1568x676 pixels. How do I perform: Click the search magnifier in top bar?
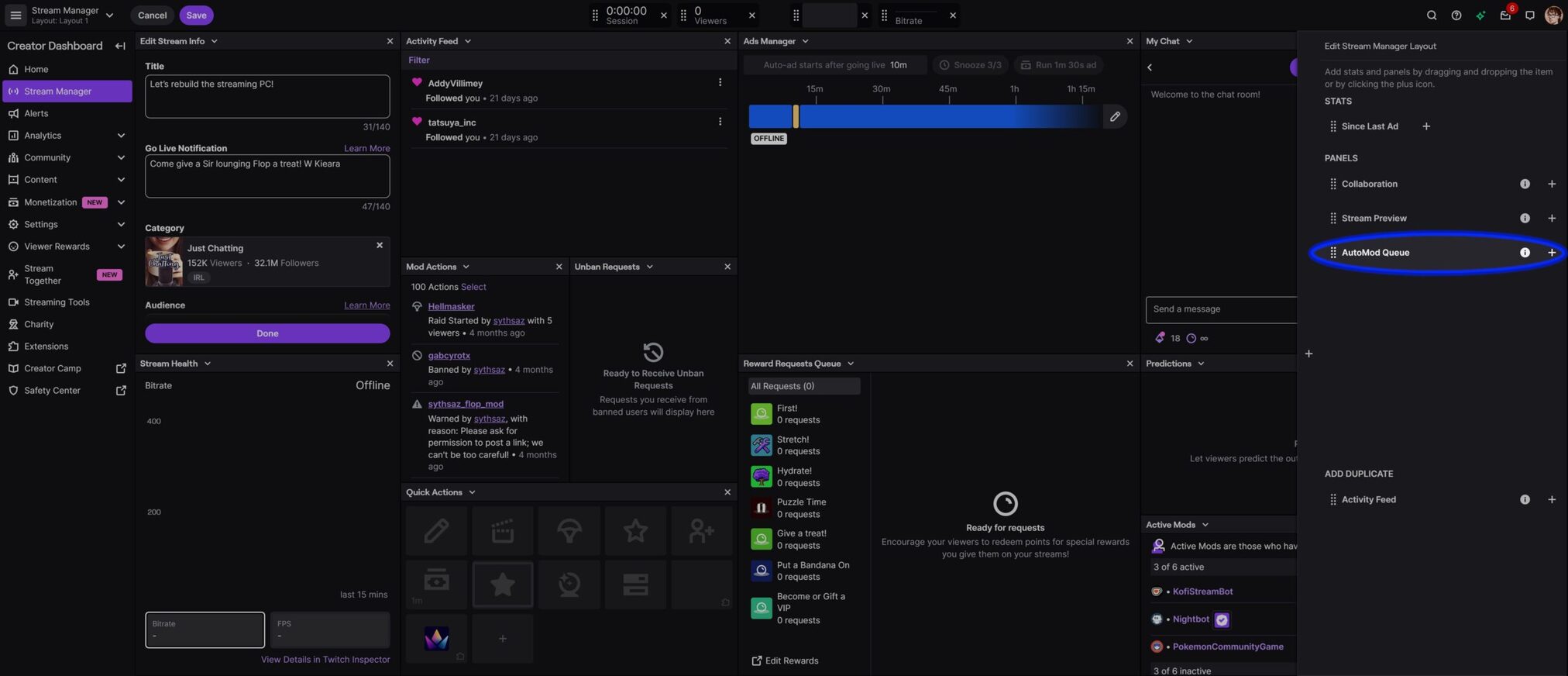[1431, 16]
